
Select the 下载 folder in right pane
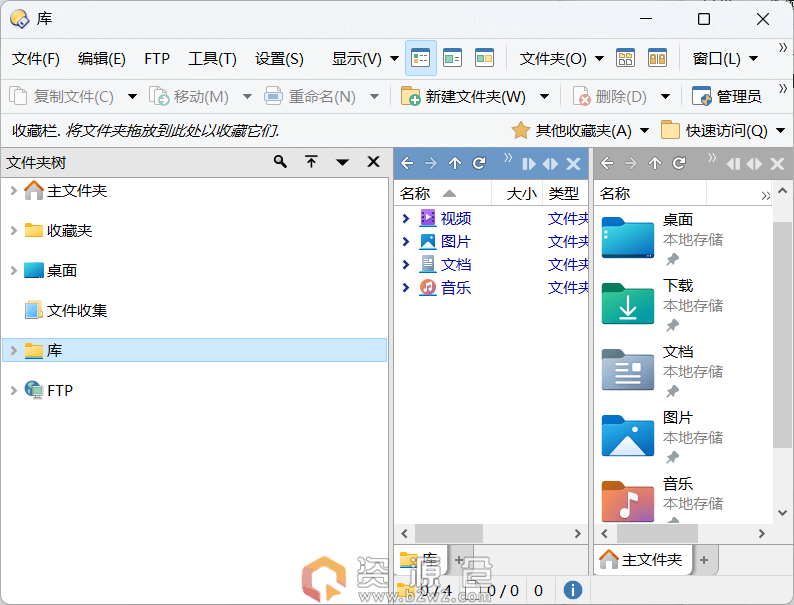coord(678,286)
